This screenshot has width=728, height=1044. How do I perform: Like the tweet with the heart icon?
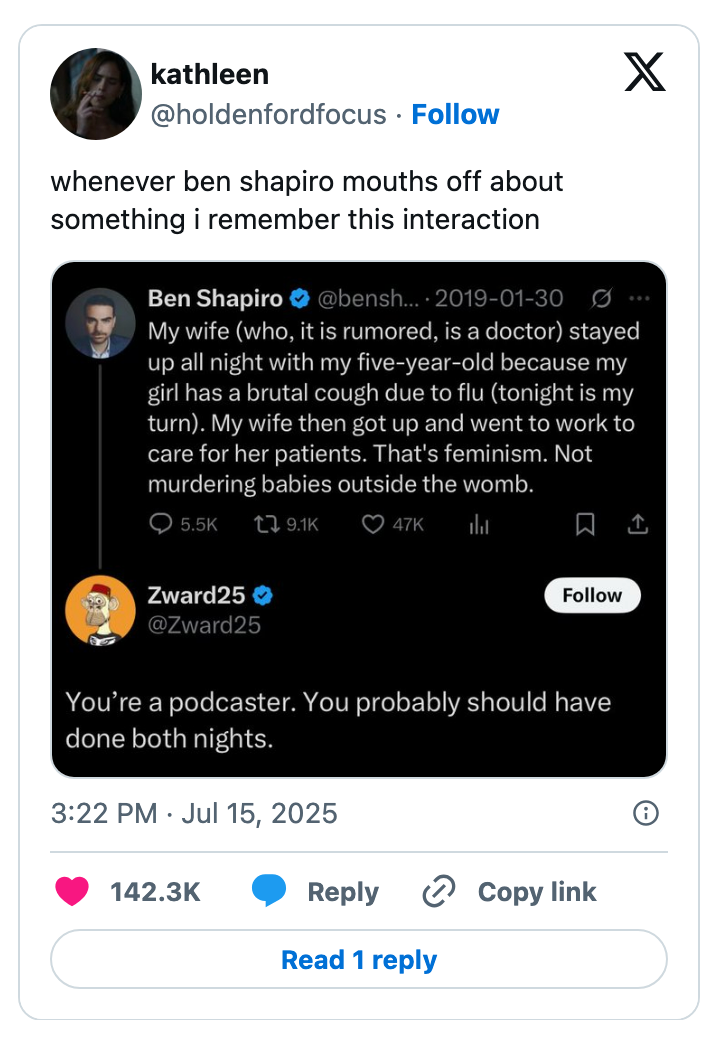tap(73, 891)
